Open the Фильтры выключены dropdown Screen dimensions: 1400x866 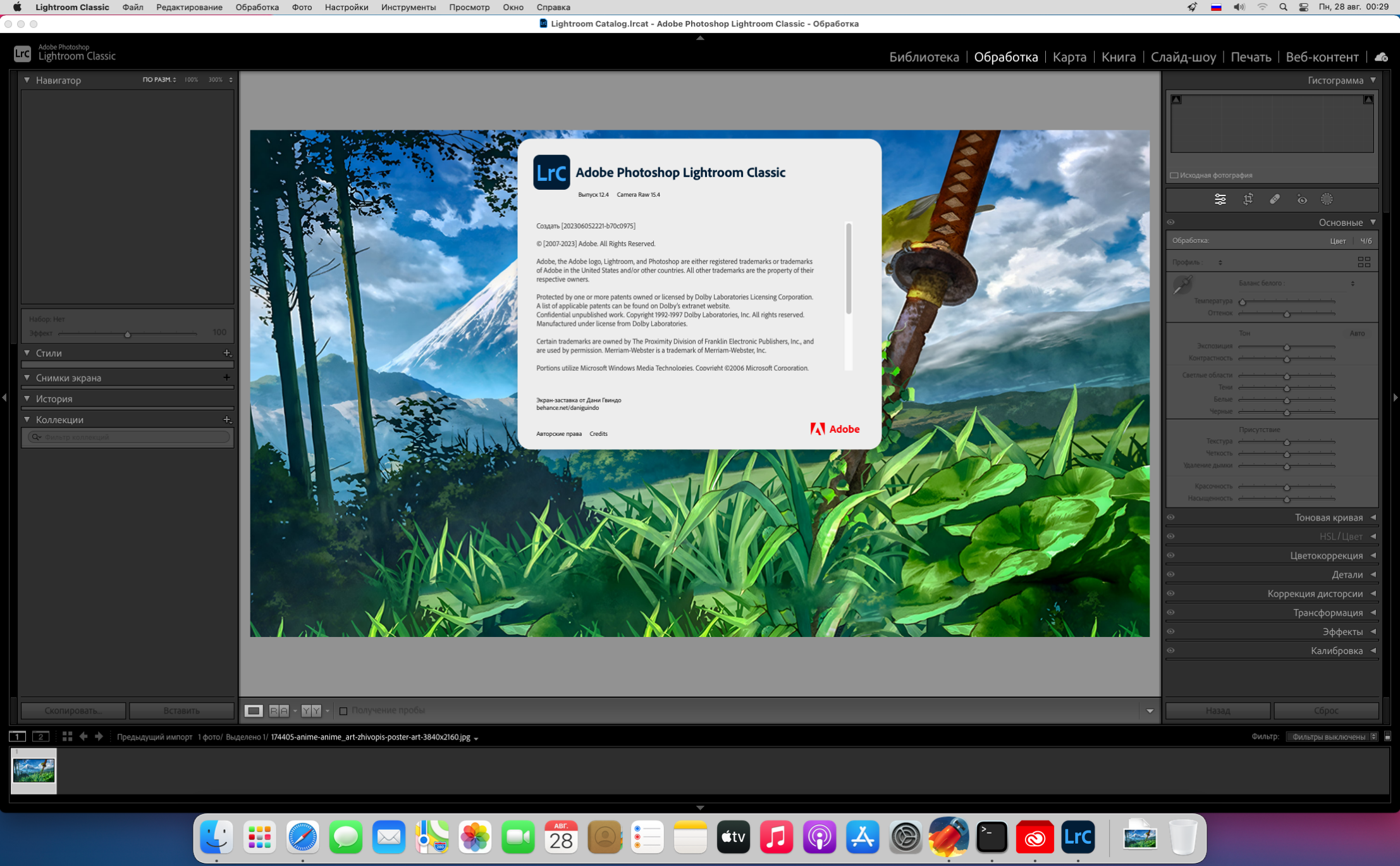click(x=1332, y=736)
